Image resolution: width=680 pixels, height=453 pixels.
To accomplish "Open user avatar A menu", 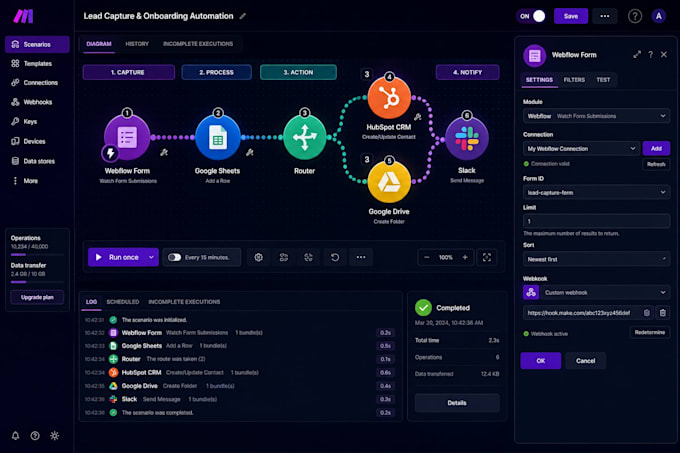I will pos(658,16).
